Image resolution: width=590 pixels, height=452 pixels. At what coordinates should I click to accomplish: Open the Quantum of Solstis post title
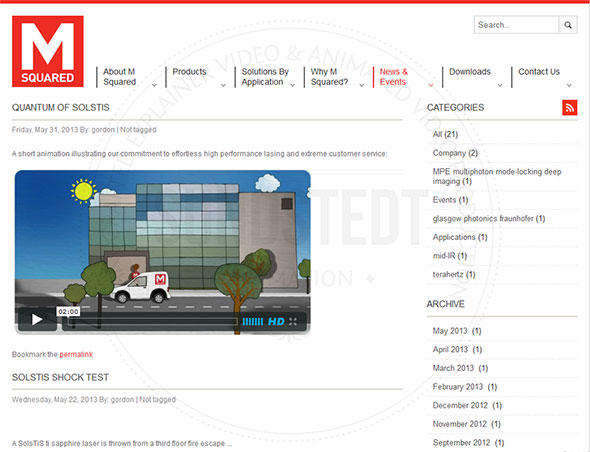(x=61, y=108)
